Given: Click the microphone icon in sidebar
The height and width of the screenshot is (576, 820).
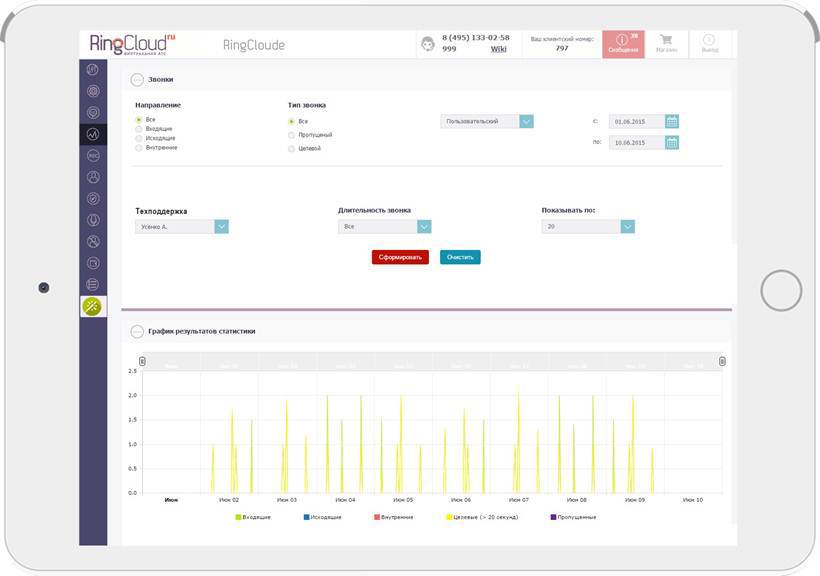Looking at the screenshot, I should [93, 220].
